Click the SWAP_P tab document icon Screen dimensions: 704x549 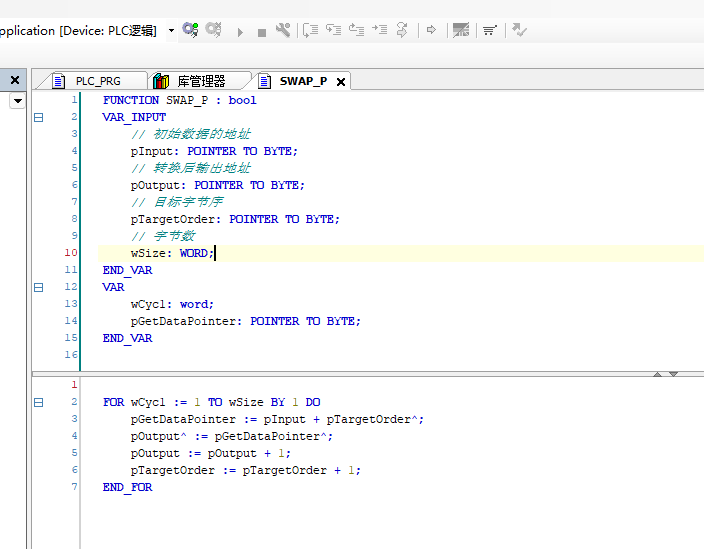coord(264,81)
